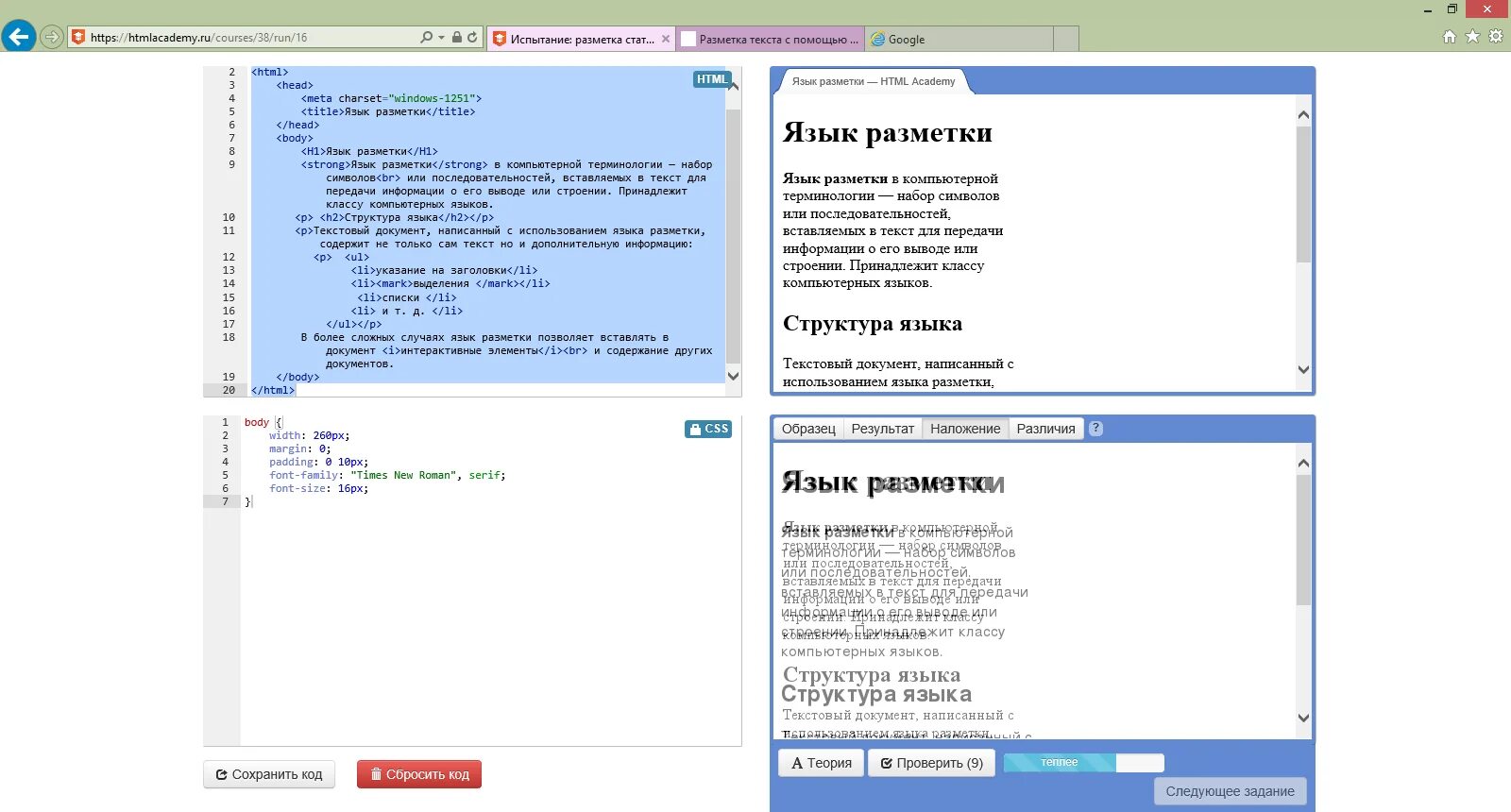Go to Следующее задание

(1230, 791)
